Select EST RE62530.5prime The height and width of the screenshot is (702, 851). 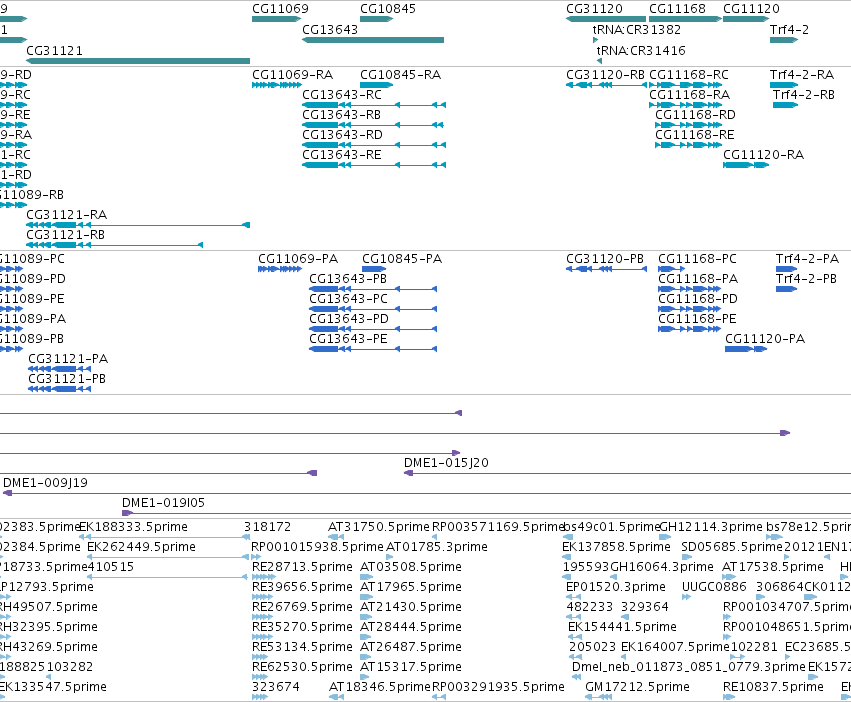(x=302, y=667)
